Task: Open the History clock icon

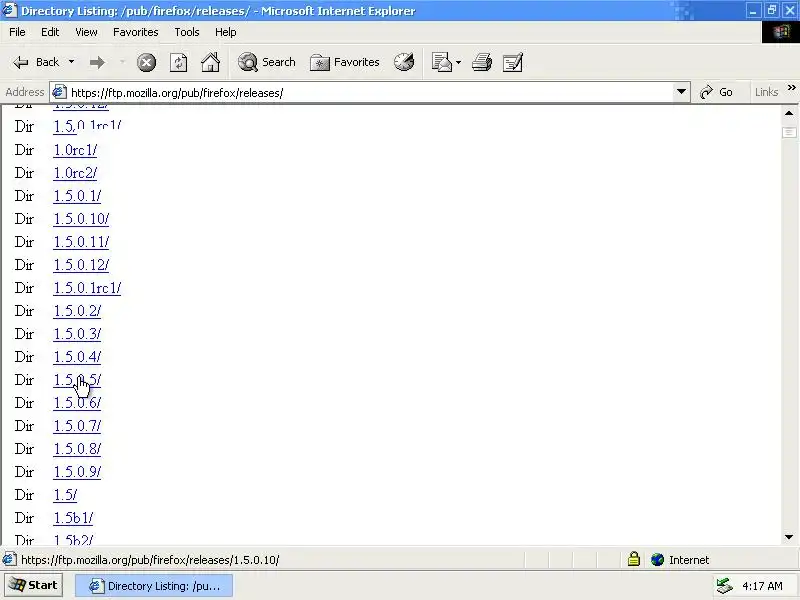Action: [404, 62]
